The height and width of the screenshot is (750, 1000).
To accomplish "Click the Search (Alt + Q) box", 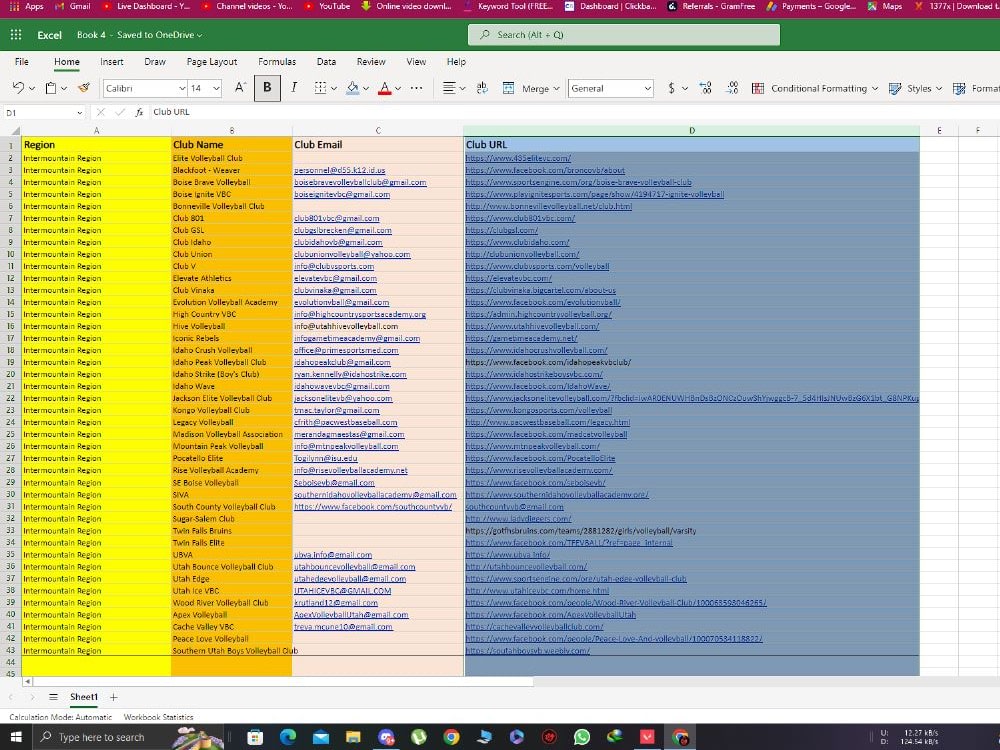I will tap(624, 35).
